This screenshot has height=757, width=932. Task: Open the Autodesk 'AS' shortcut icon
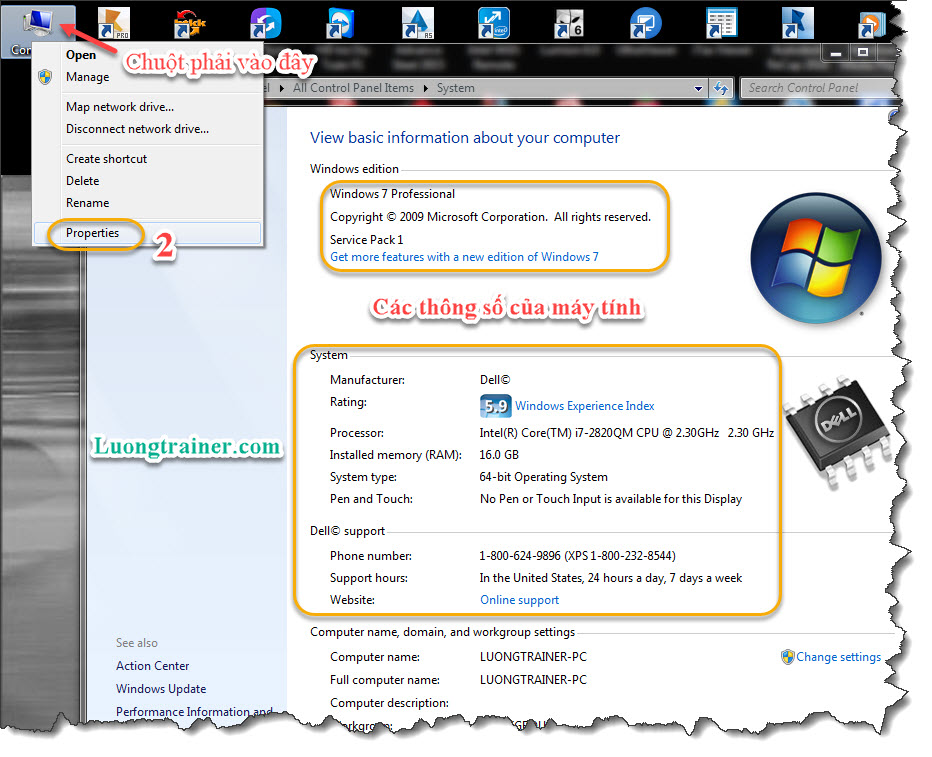point(417,24)
